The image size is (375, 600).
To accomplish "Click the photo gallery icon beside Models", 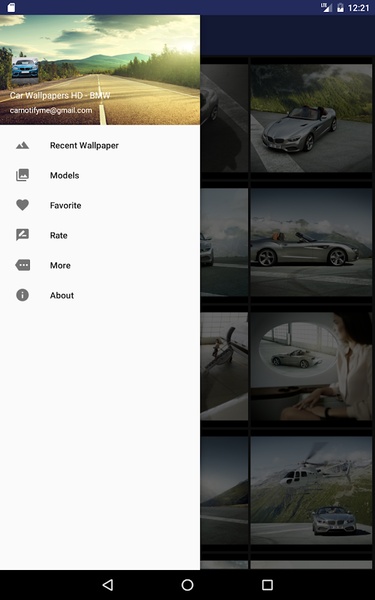I will pos(23,175).
